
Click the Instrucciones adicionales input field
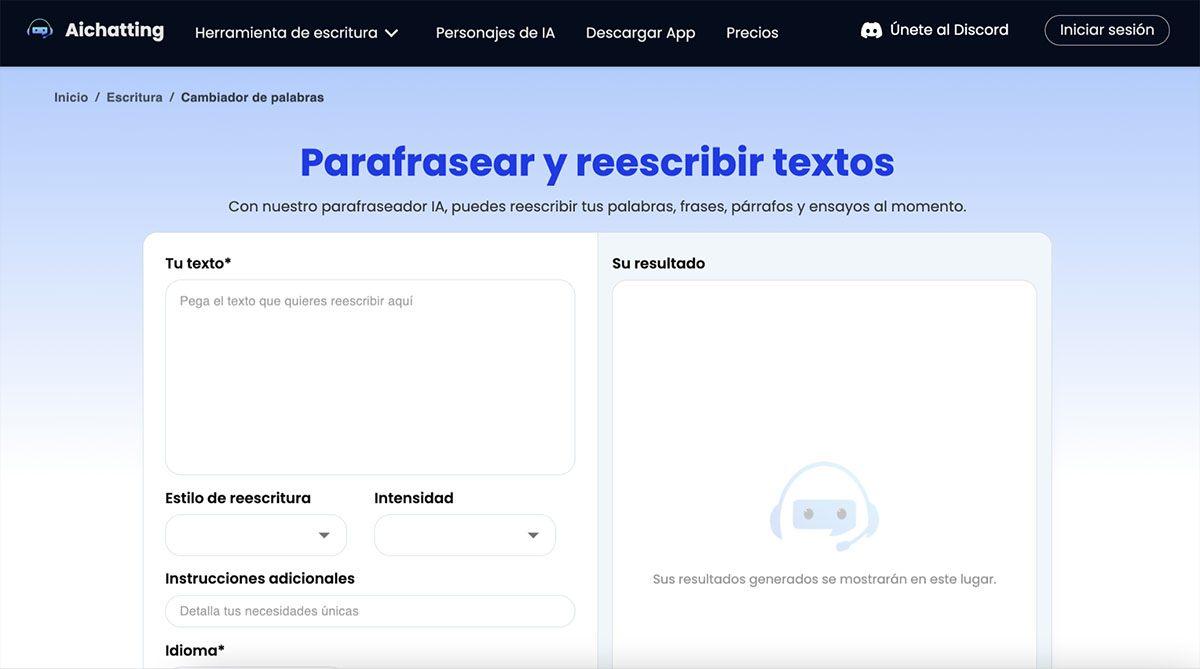[370, 611]
